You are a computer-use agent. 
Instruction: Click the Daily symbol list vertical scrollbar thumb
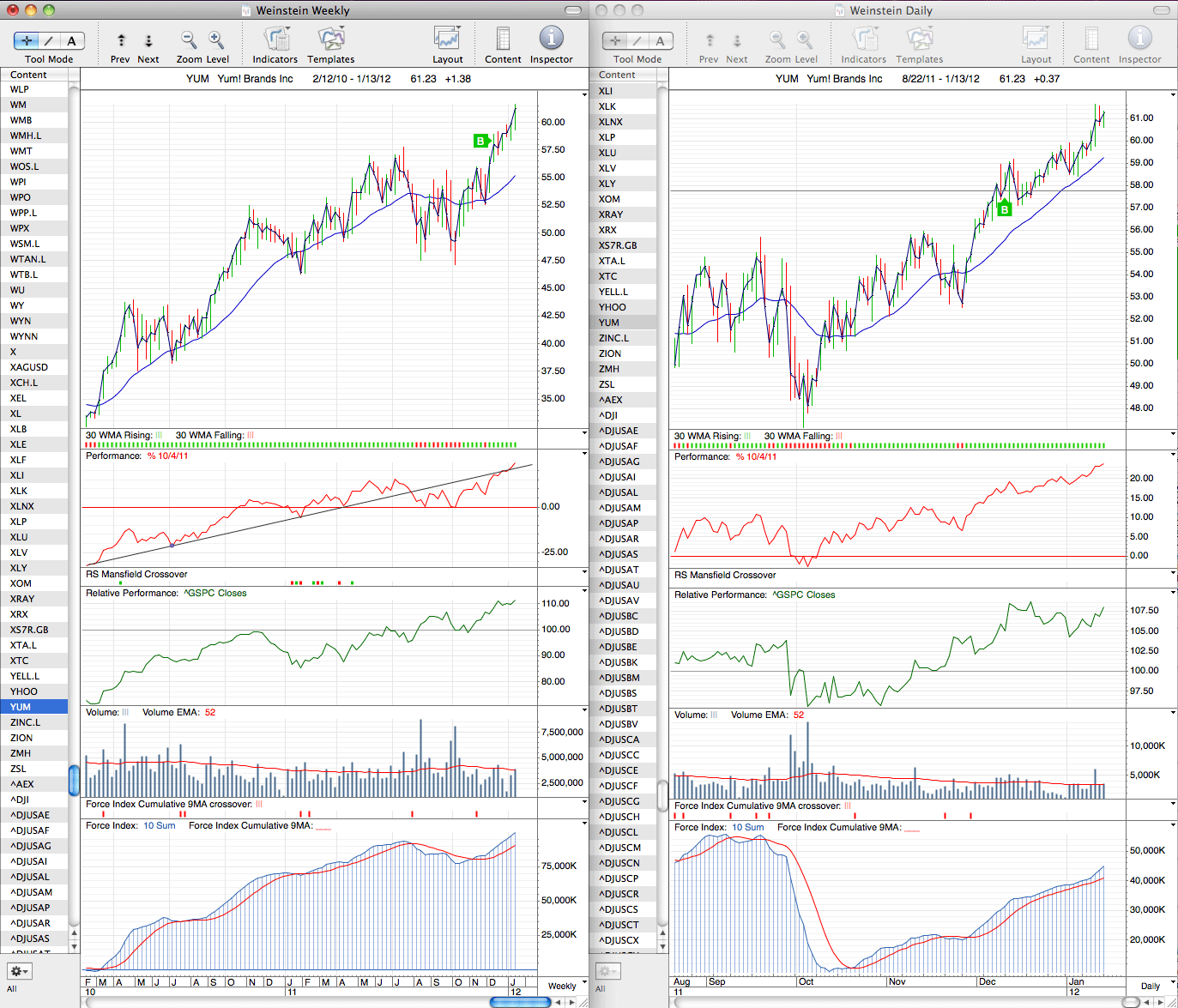coord(662,795)
